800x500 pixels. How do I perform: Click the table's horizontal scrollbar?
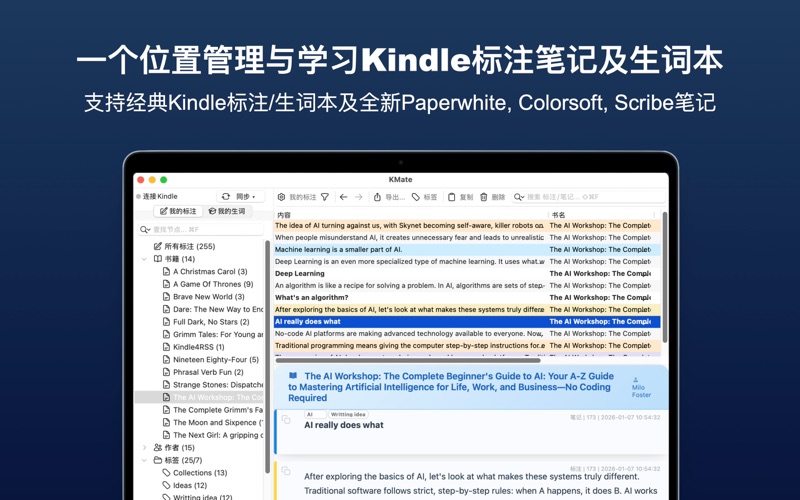408,360
